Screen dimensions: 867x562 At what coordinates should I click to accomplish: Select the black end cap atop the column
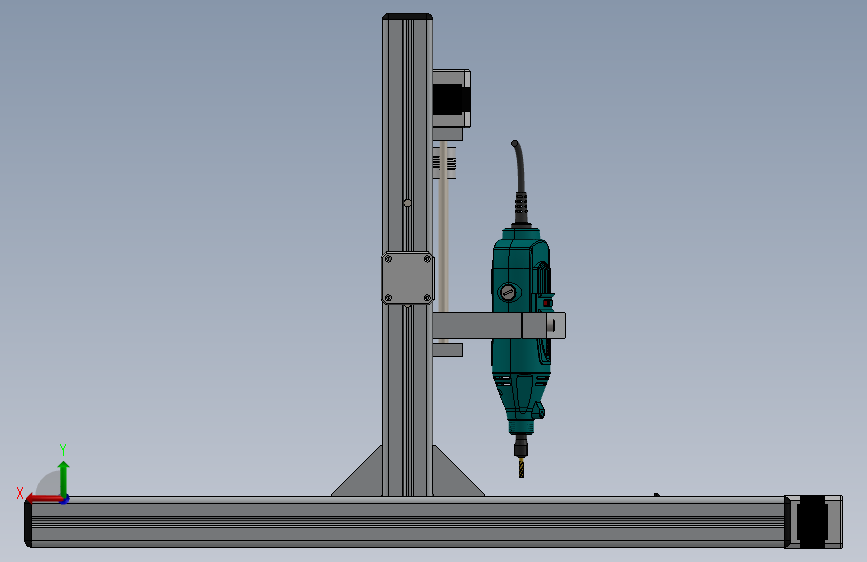(x=408, y=17)
